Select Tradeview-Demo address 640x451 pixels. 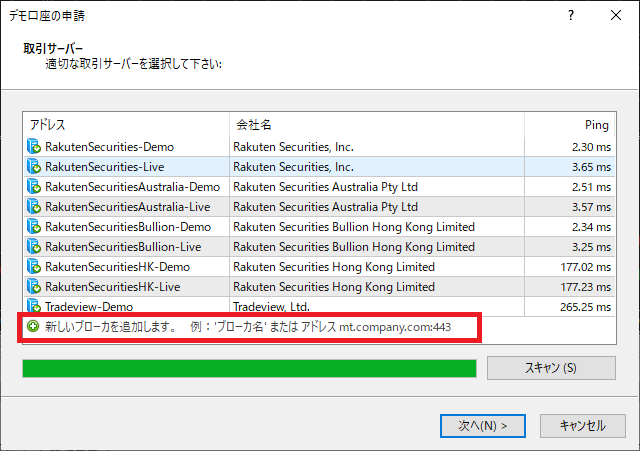point(89,307)
